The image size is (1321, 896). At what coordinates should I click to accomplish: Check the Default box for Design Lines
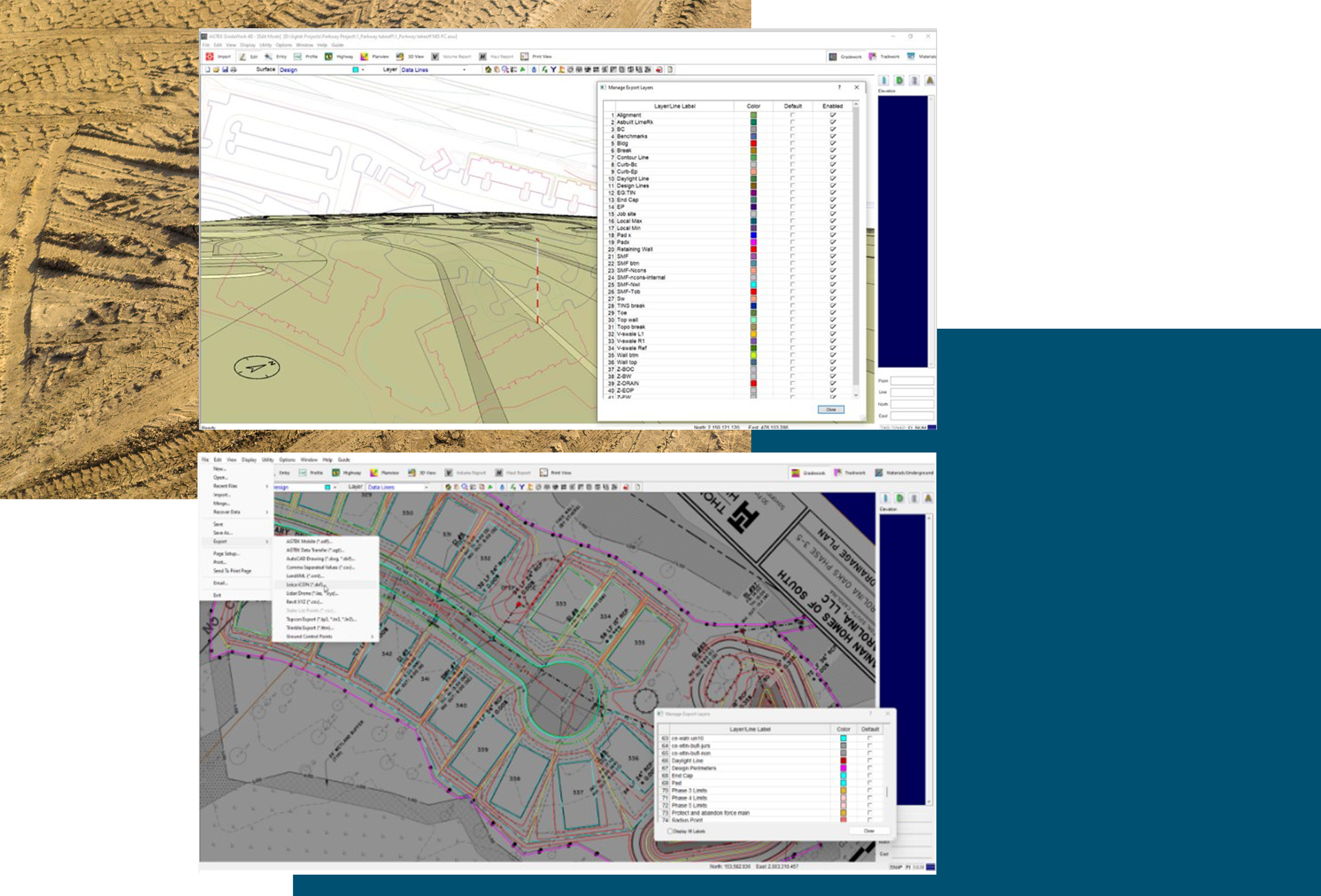pyautogui.click(x=793, y=186)
